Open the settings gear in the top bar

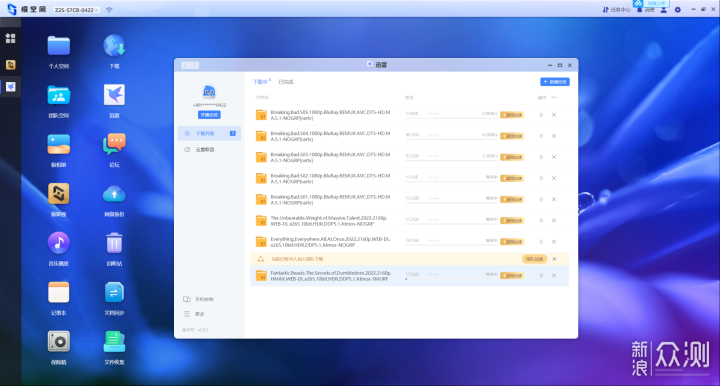click(x=678, y=10)
